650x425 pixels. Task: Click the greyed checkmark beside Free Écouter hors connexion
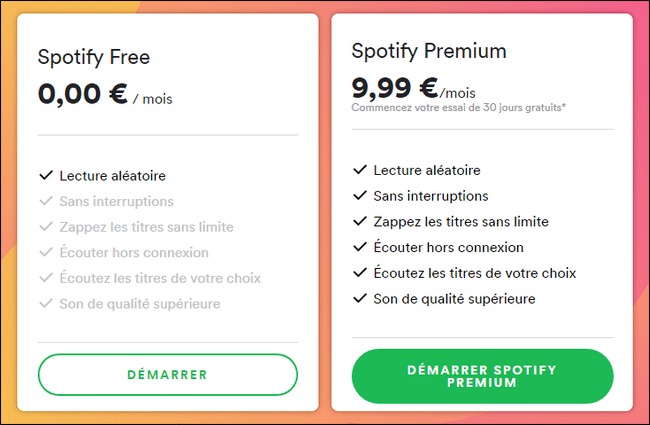pos(45,252)
